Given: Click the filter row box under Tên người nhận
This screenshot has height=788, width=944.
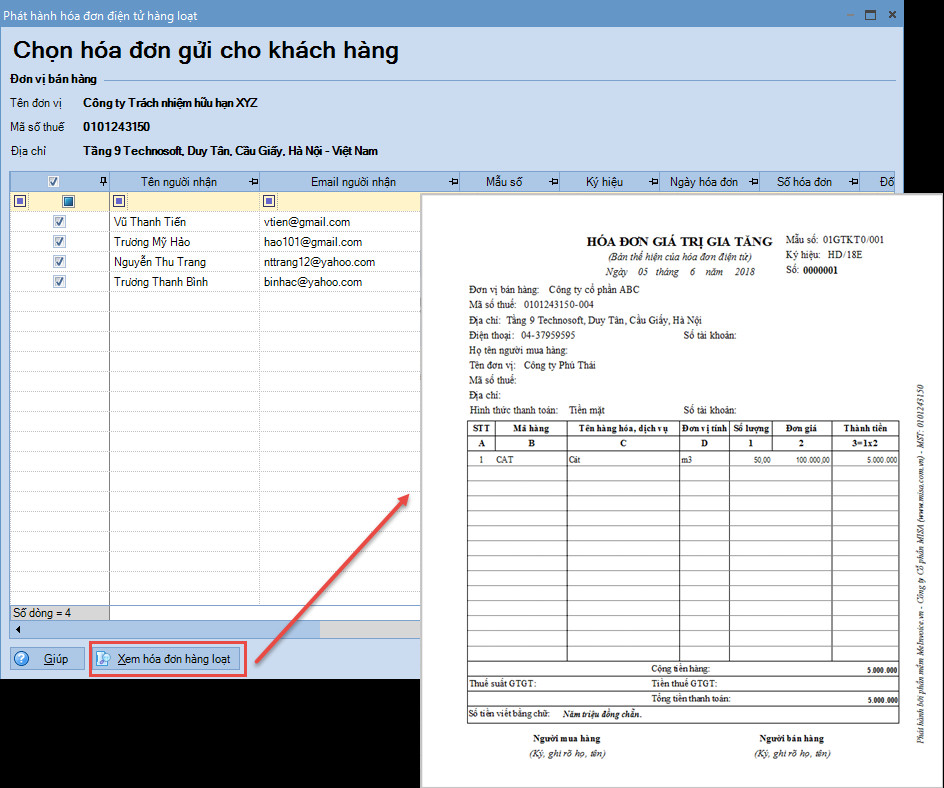Looking at the screenshot, I should coord(121,201).
